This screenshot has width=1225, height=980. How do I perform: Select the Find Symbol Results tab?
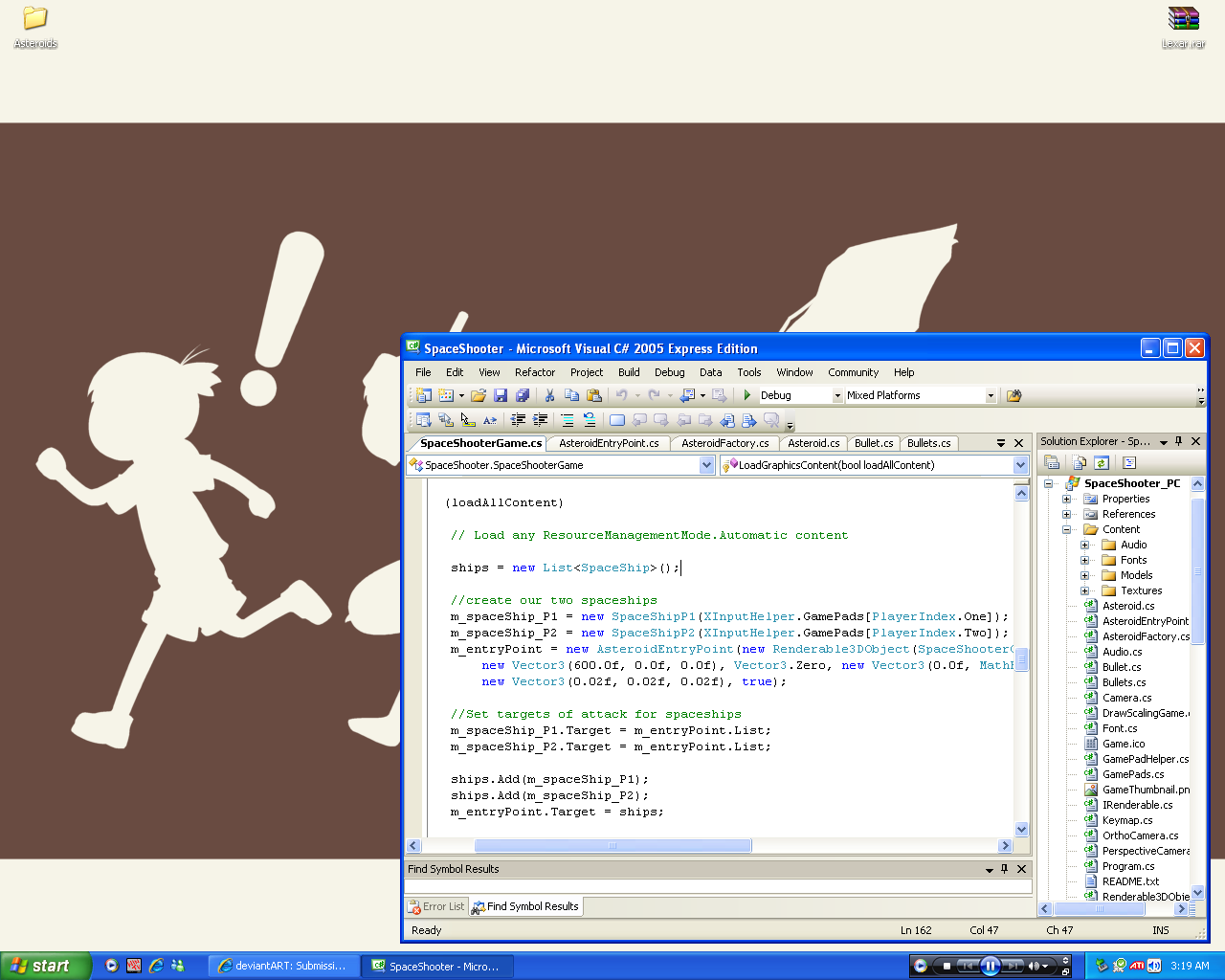(525, 906)
